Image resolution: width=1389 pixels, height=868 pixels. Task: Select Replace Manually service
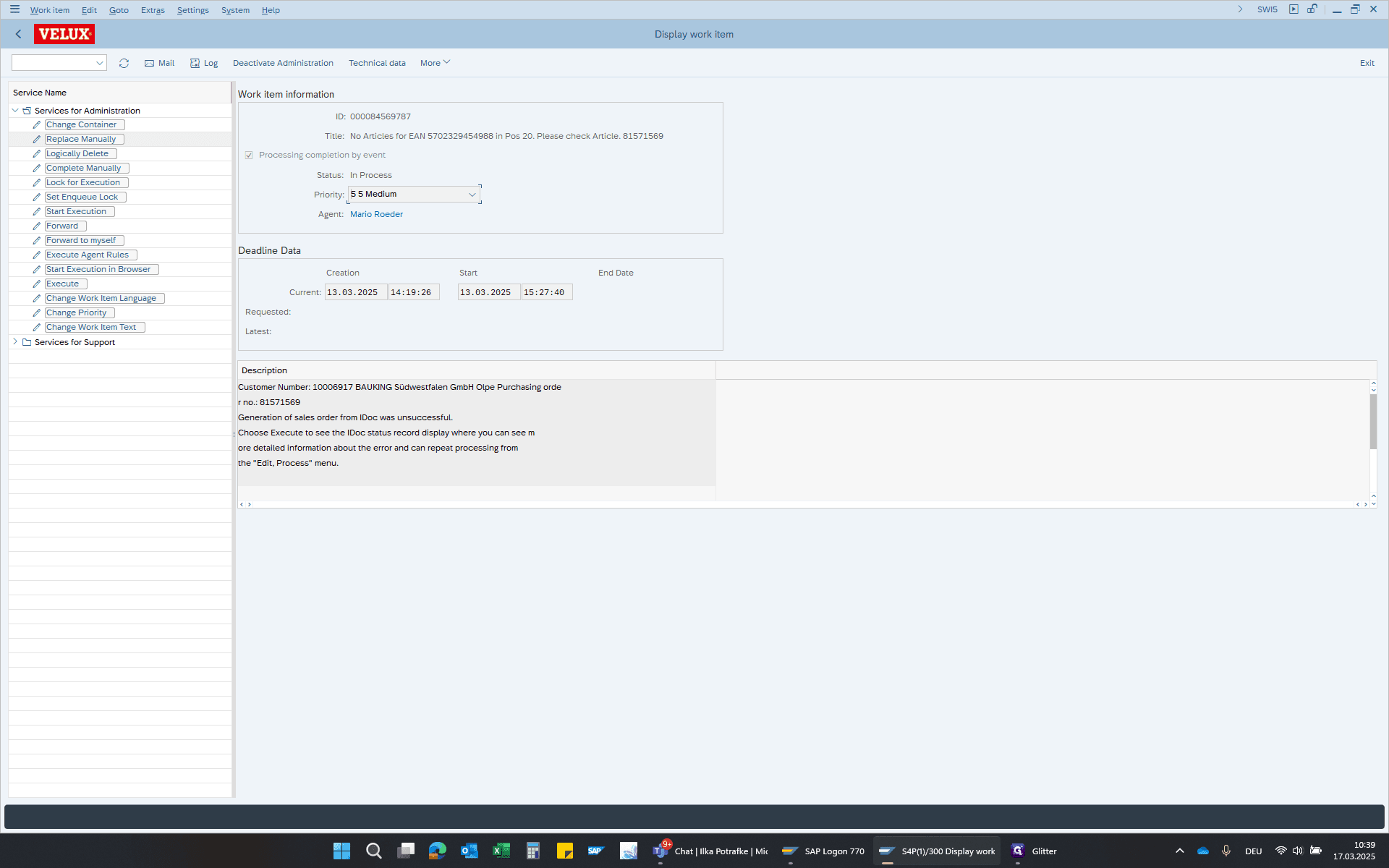coord(84,139)
